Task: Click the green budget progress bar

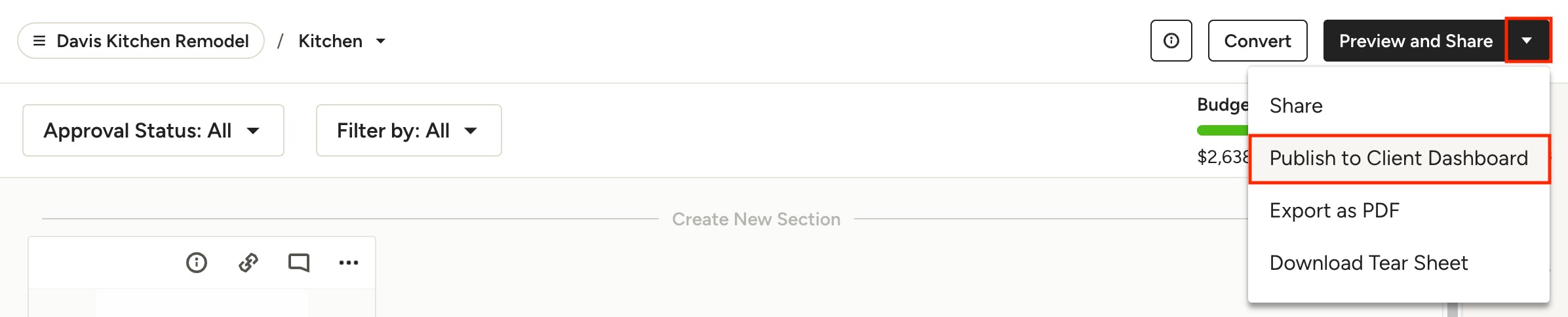Action: [x=1223, y=130]
